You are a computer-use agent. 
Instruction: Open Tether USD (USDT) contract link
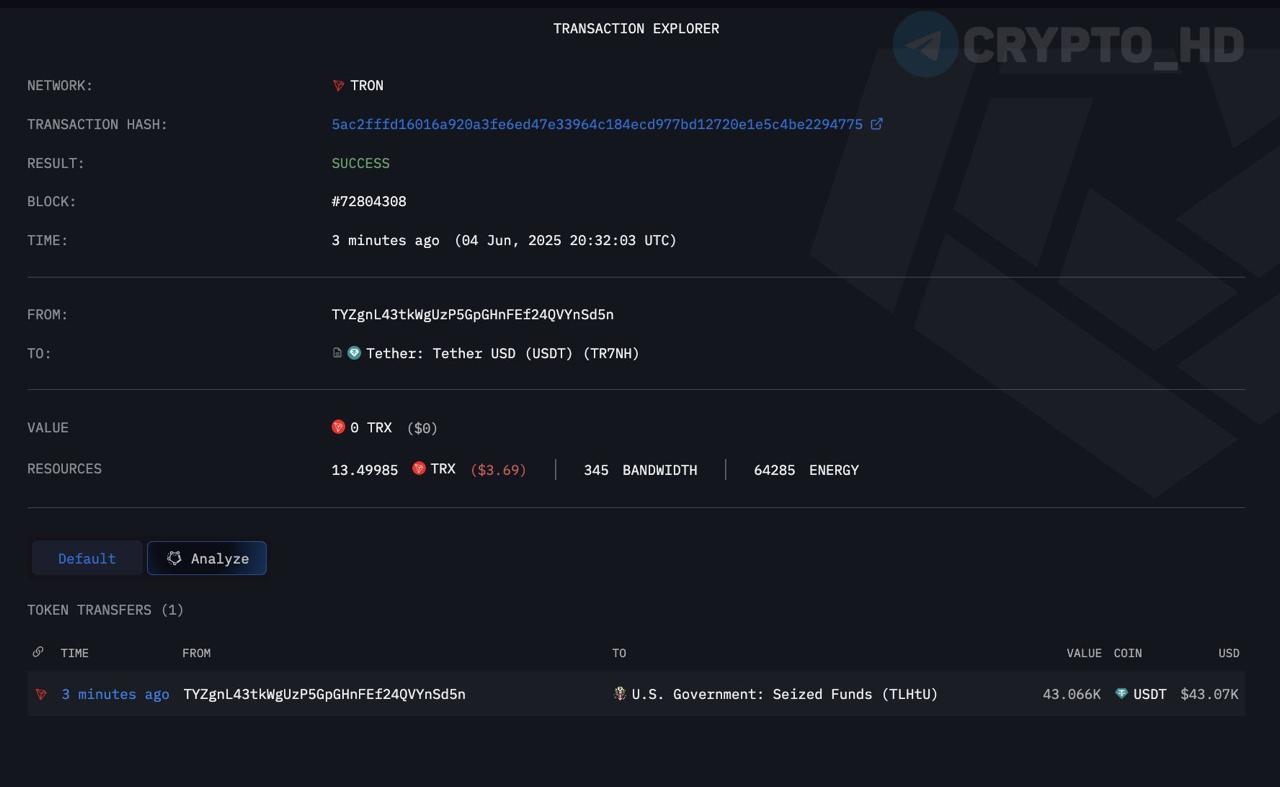tap(503, 353)
